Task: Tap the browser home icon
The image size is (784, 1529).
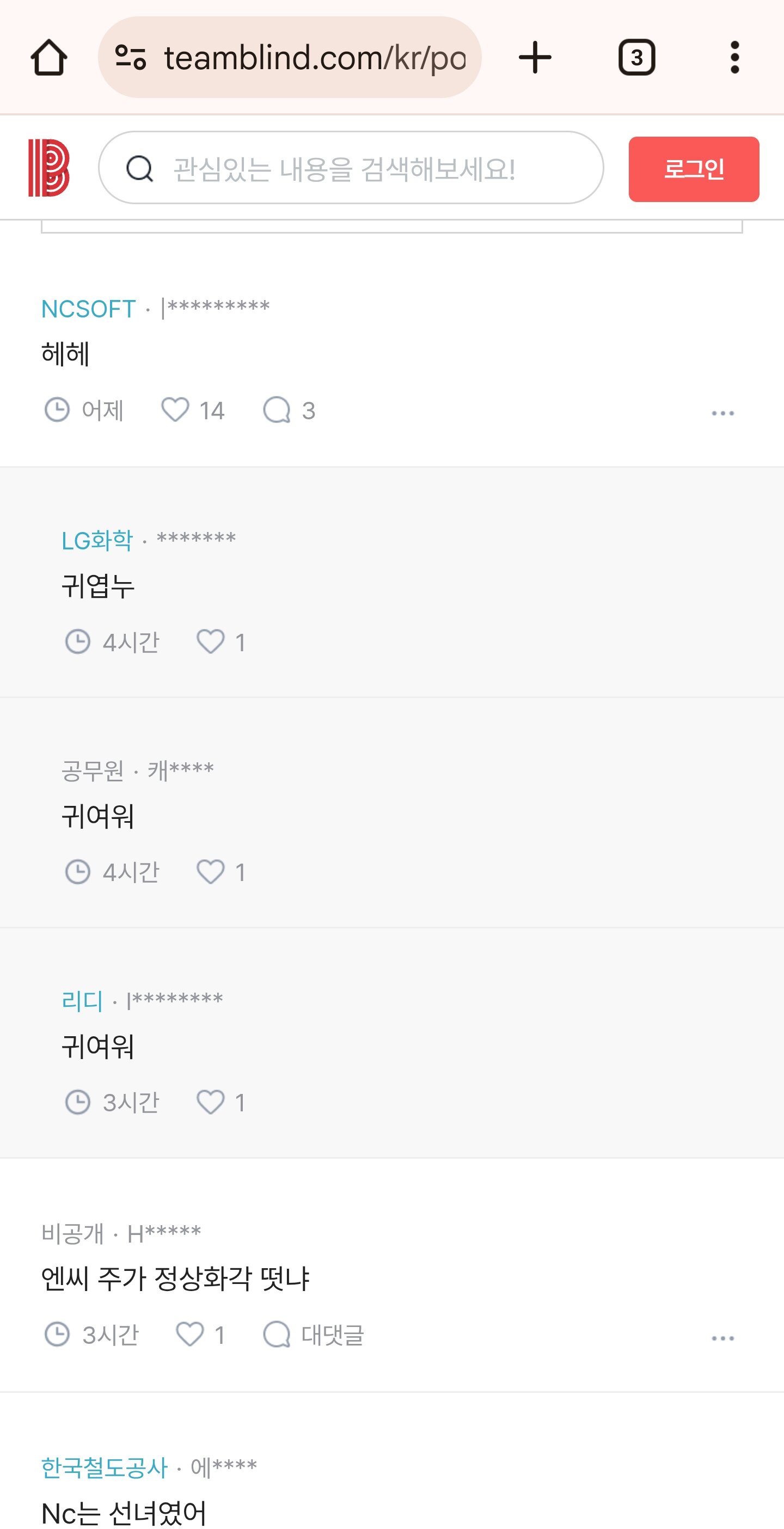Action: [x=48, y=58]
